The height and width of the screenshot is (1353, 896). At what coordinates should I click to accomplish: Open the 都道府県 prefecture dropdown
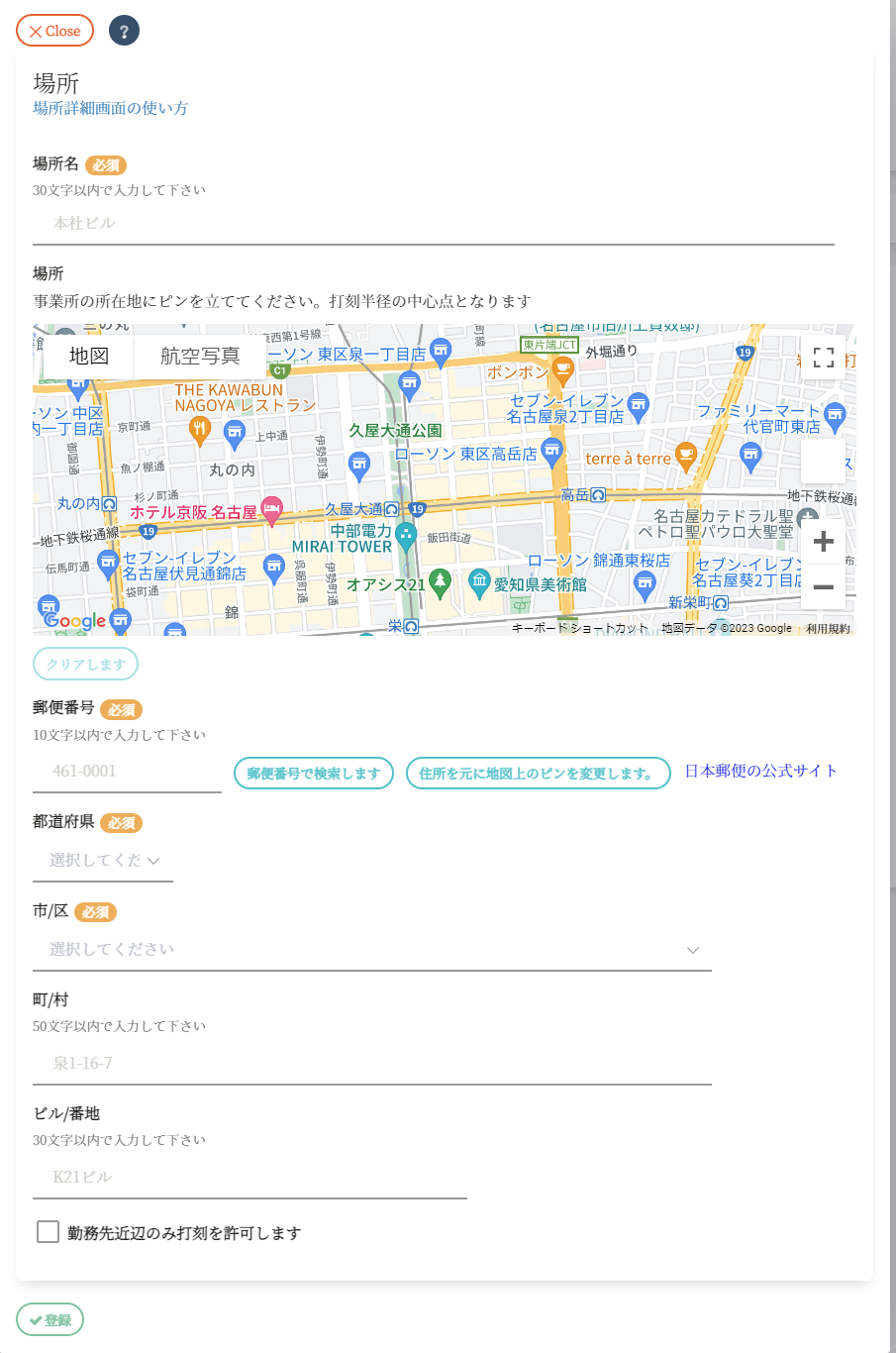point(103,861)
